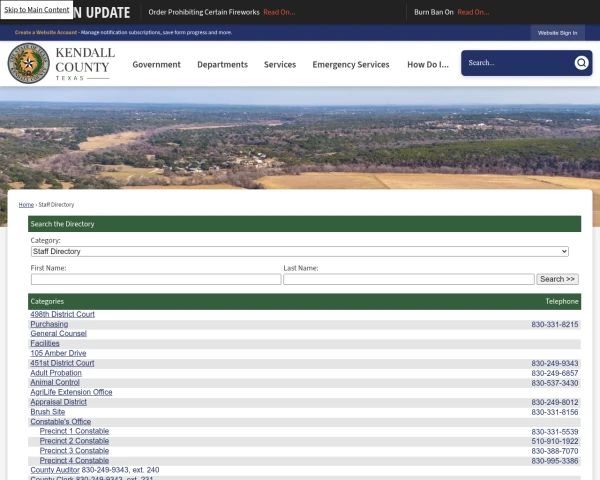Open the Category dropdown
The width and height of the screenshot is (600, 480).
click(299, 251)
